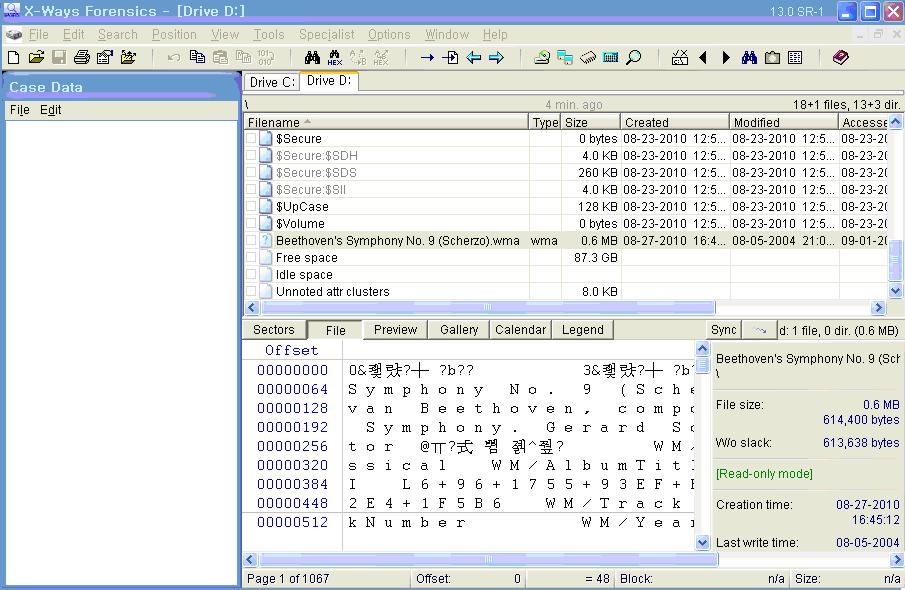The image size is (905, 590).
Task: Click the camera snapshot icon
Action: click(x=772, y=57)
